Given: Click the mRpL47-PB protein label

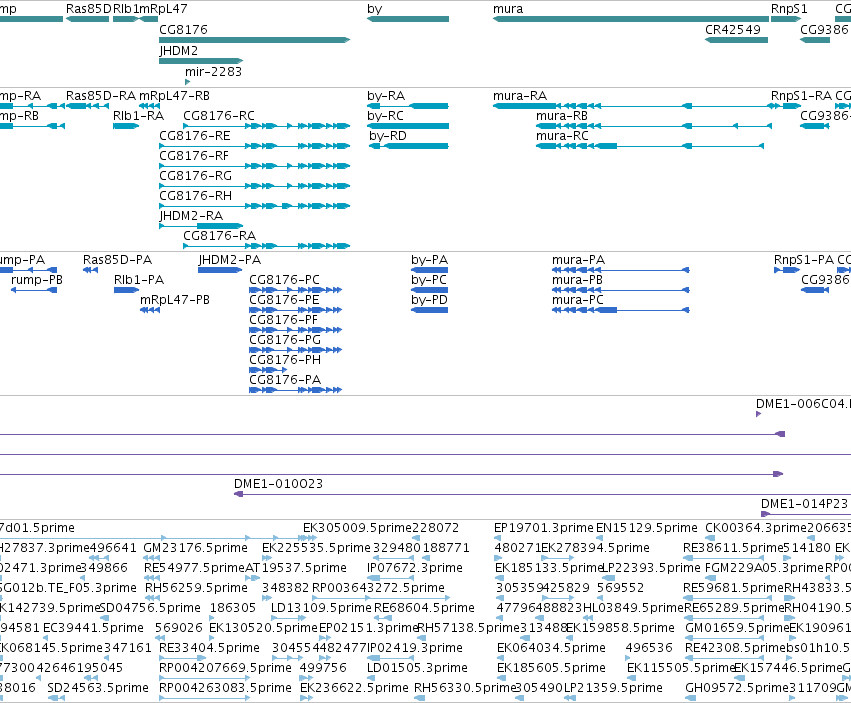Looking at the screenshot, I should 175,300.
